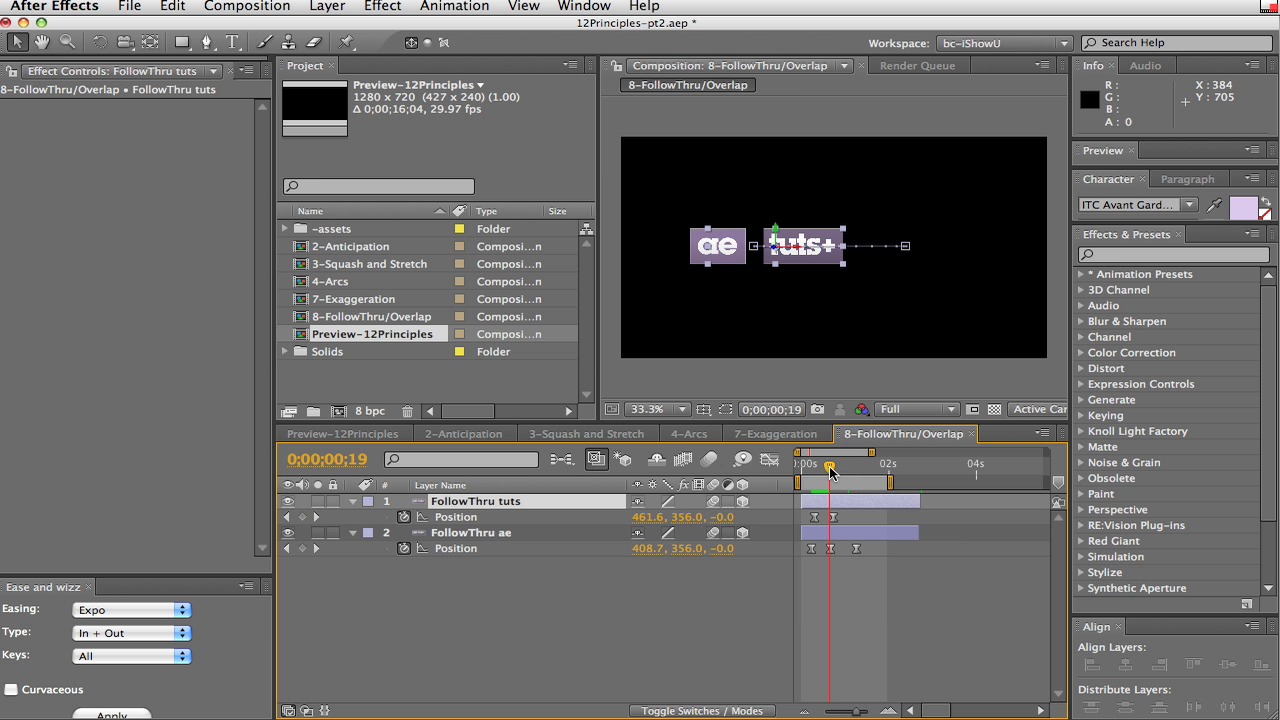This screenshot has width=1280, height=720.
Task: Open the Composition Mini-Flowchart in timeline
Action: (x=561, y=459)
